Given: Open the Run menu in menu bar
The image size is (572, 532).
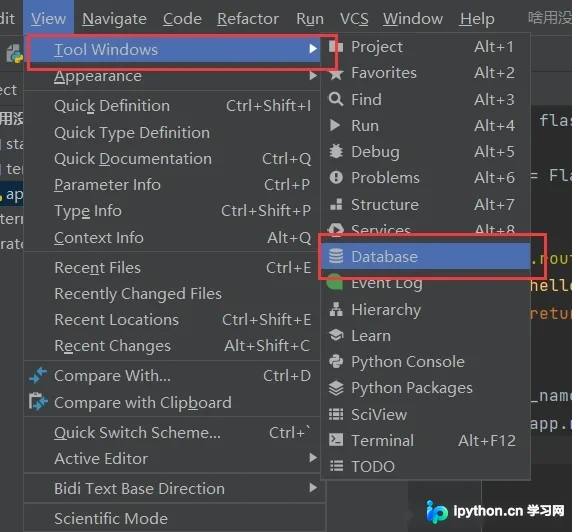Looking at the screenshot, I should point(310,18).
